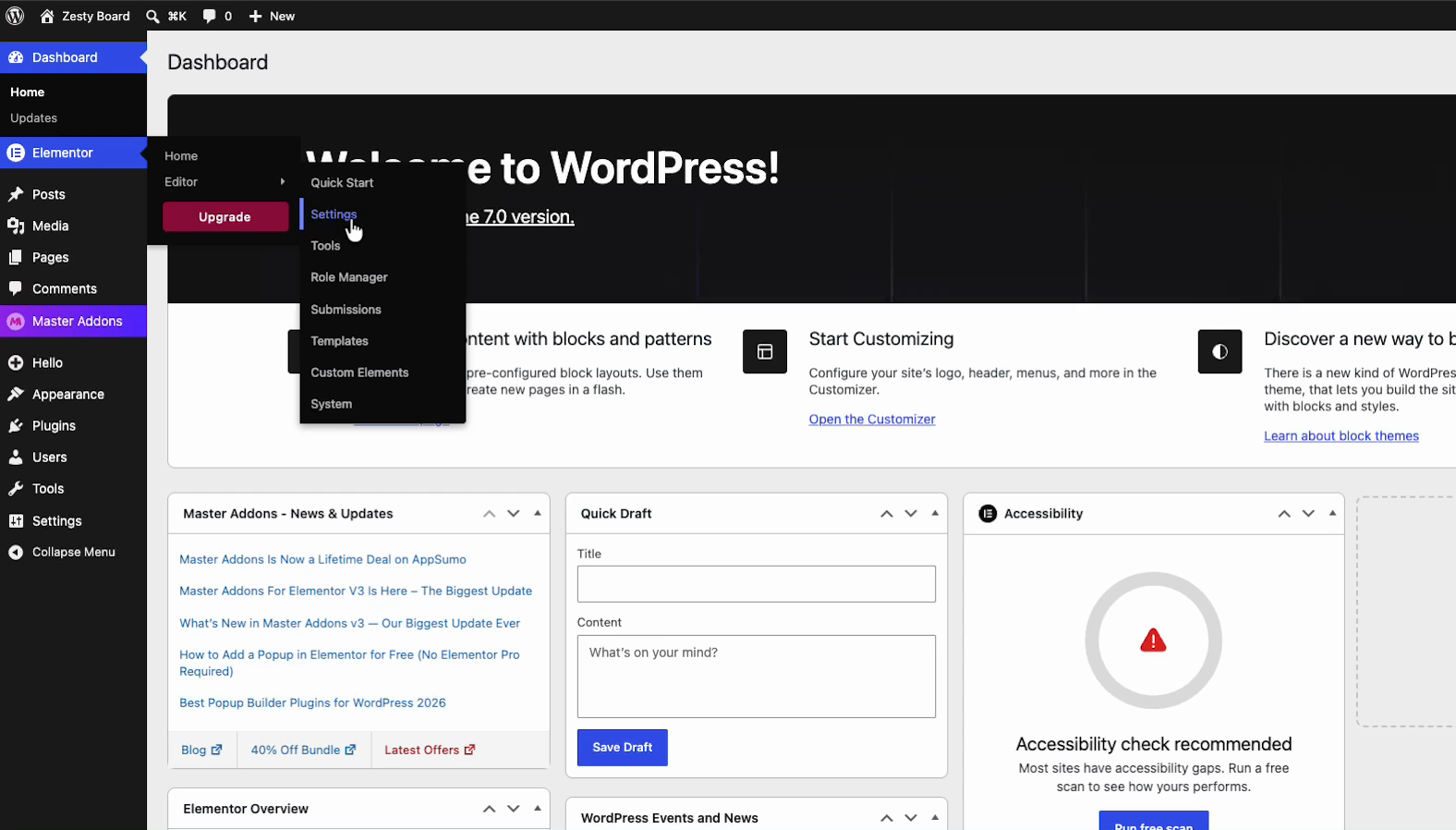Click the Plugins plug icon

coord(16,425)
